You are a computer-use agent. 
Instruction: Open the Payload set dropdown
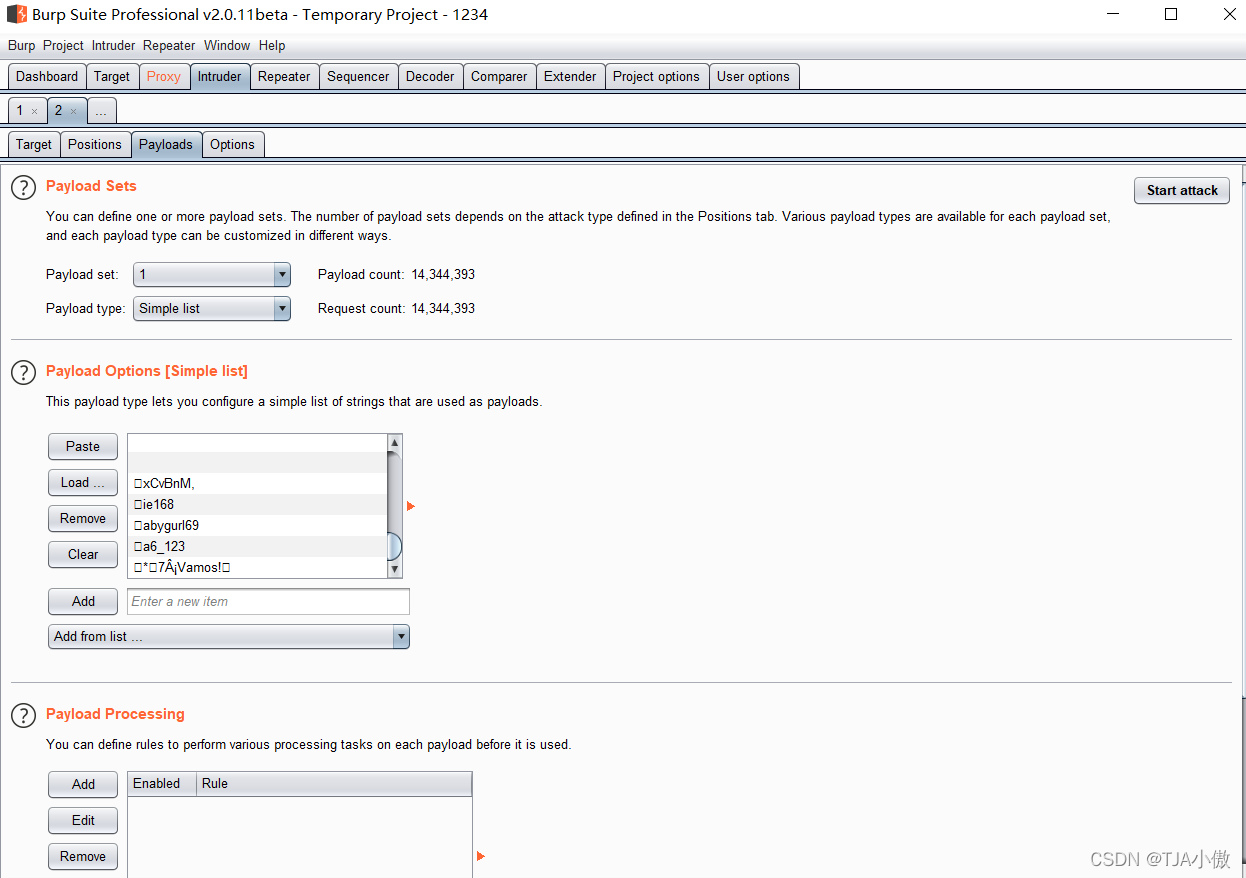[212, 274]
